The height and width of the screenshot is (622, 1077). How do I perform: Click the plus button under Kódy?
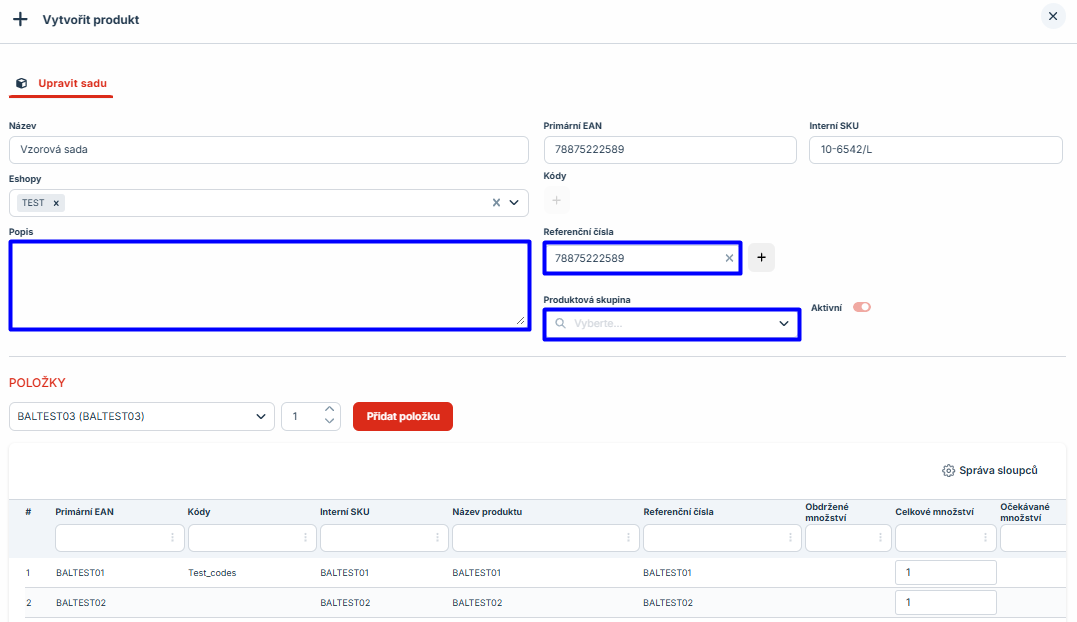(557, 201)
